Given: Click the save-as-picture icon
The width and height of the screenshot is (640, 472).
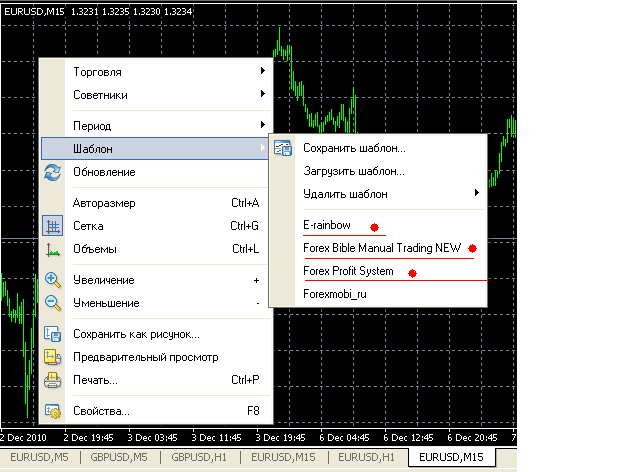Looking at the screenshot, I should click(x=53, y=334).
